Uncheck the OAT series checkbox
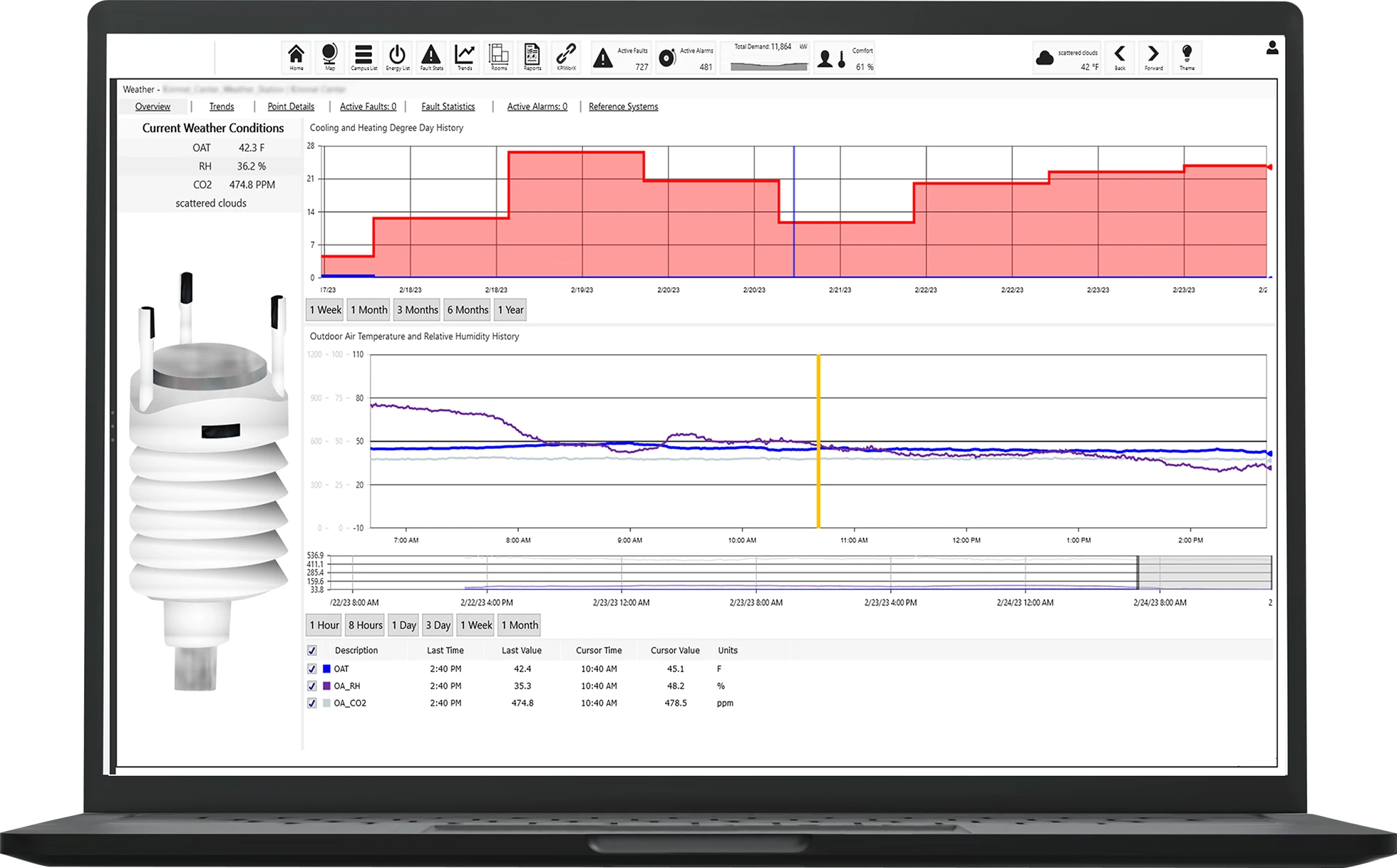The image size is (1397, 868). (311, 669)
